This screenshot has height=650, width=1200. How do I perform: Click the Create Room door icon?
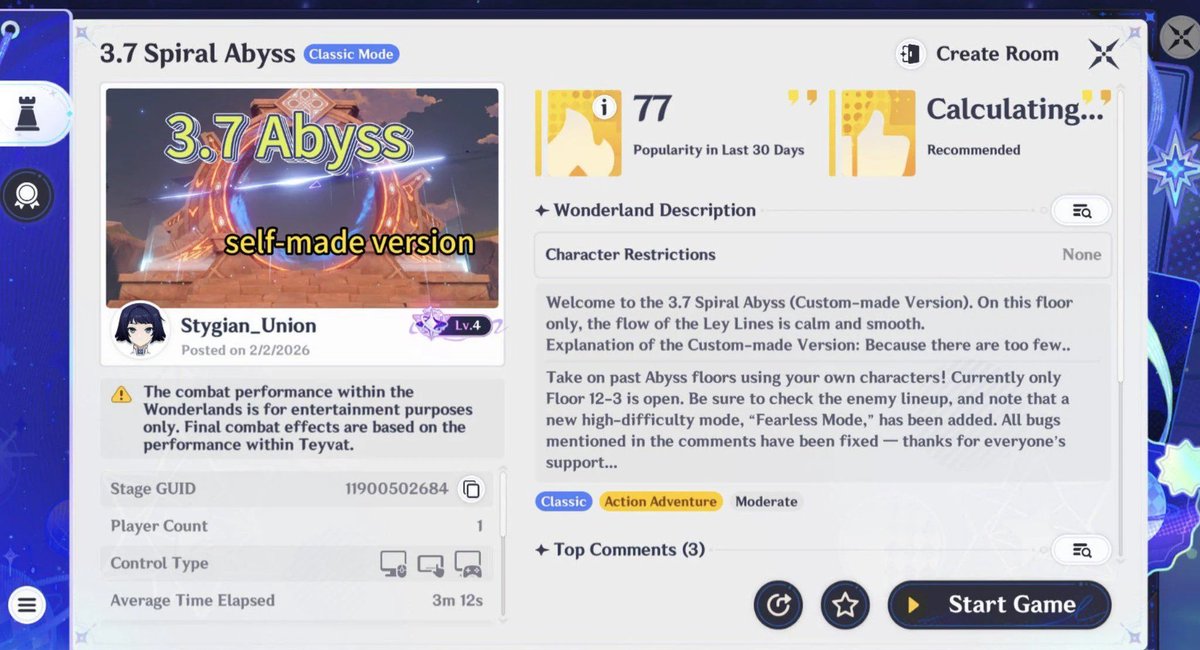pyautogui.click(x=909, y=54)
